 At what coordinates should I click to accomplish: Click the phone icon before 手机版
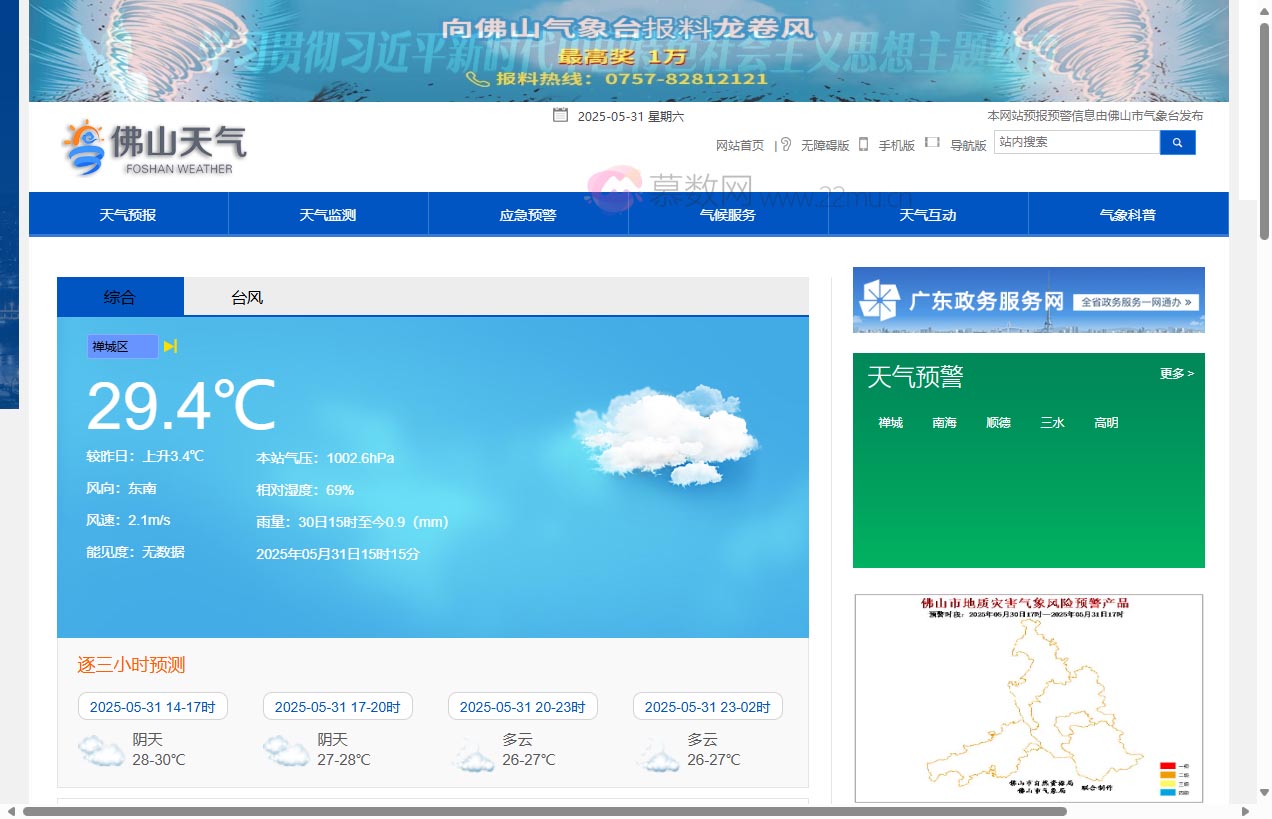(863, 144)
